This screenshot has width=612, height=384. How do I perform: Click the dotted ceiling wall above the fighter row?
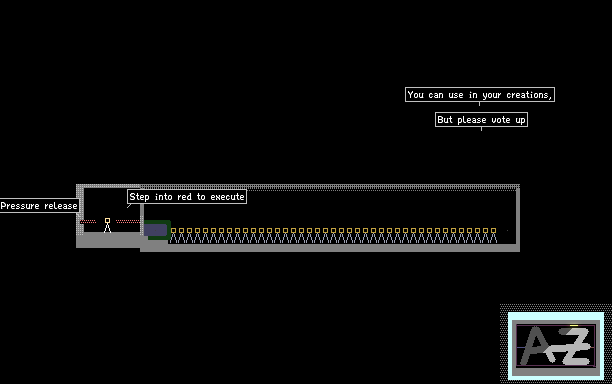click(x=330, y=187)
